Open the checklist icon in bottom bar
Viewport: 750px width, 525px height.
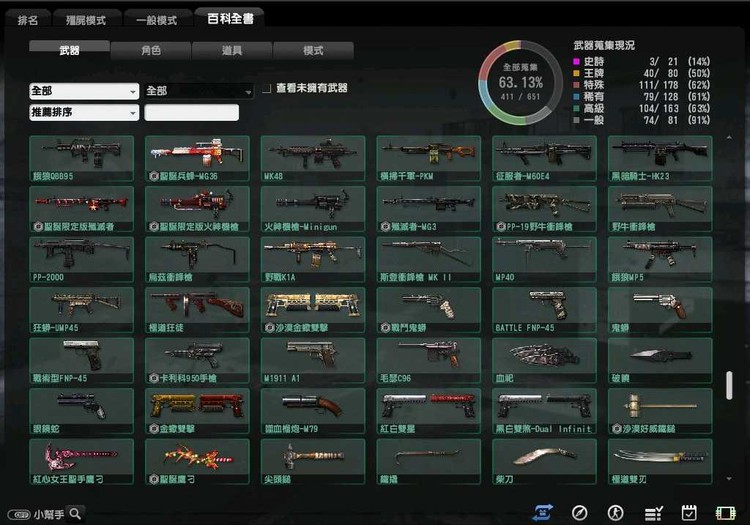pyautogui.click(x=653, y=514)
